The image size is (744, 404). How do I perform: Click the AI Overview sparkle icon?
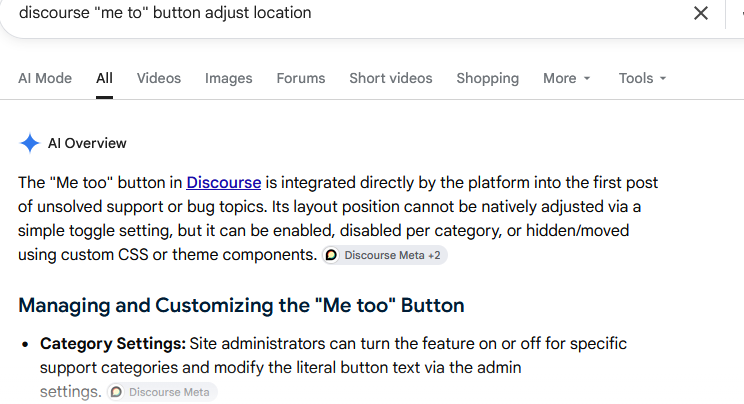coord(29,143)
